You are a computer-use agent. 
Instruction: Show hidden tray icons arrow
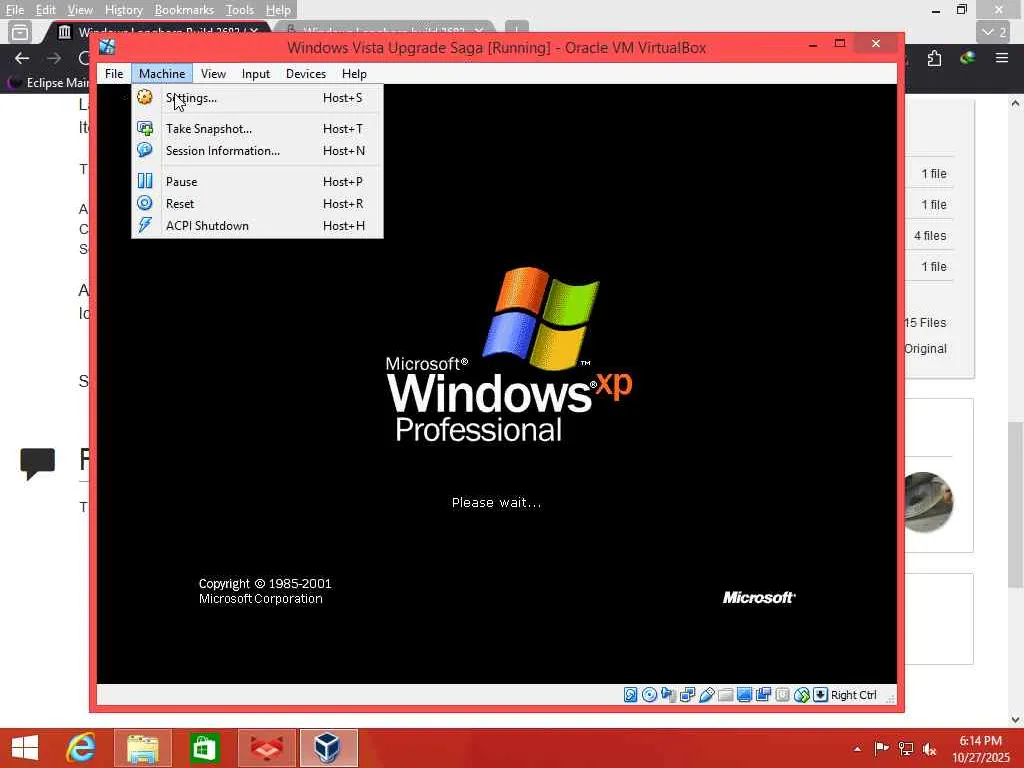pyautogui.click(x=857, y=749)
